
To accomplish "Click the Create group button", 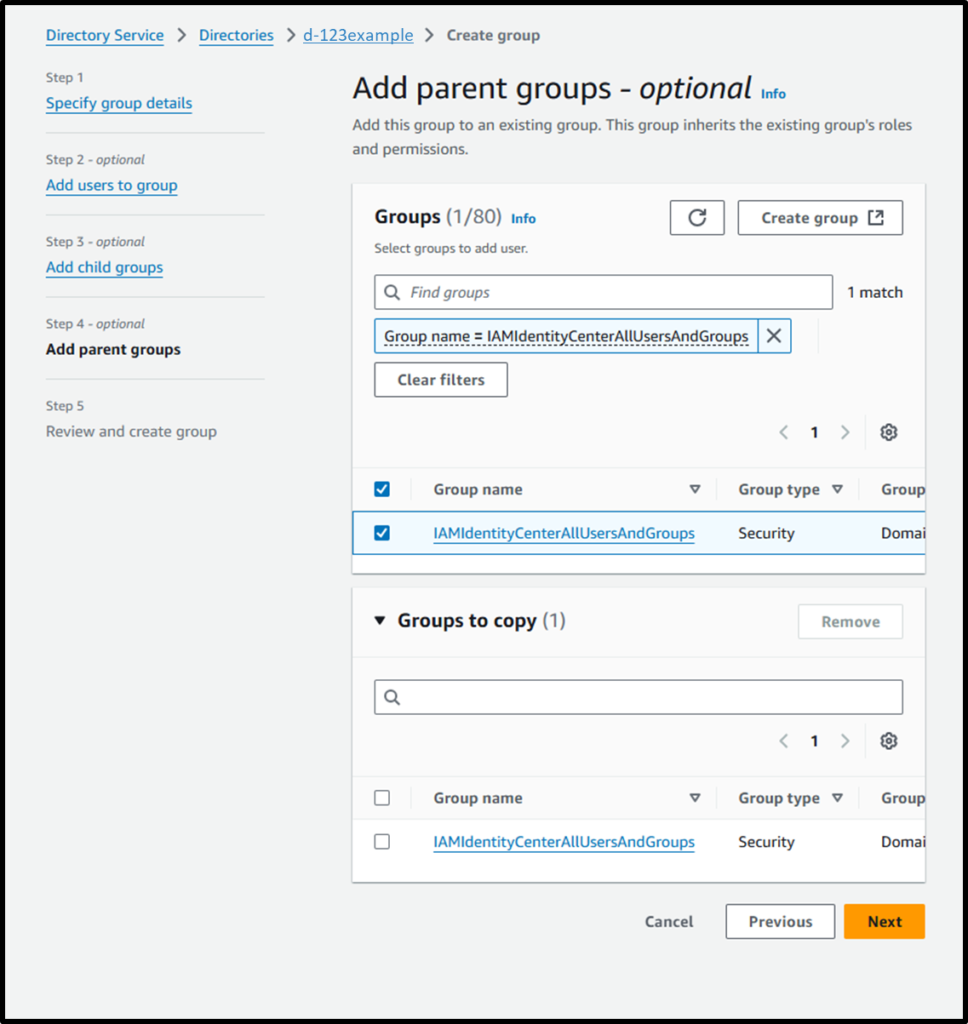I will point(820,217).
